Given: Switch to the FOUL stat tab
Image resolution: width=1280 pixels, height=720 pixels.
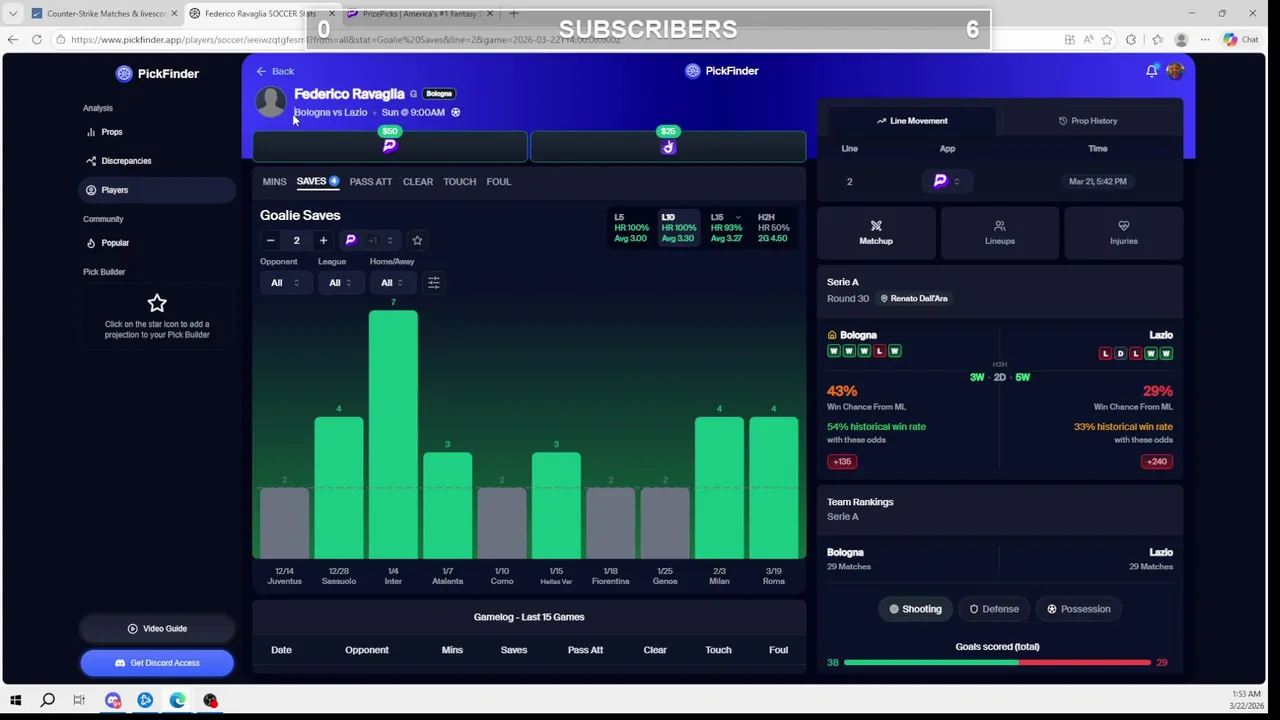Looking at the screenshot, I should click(x=498, y=182).
